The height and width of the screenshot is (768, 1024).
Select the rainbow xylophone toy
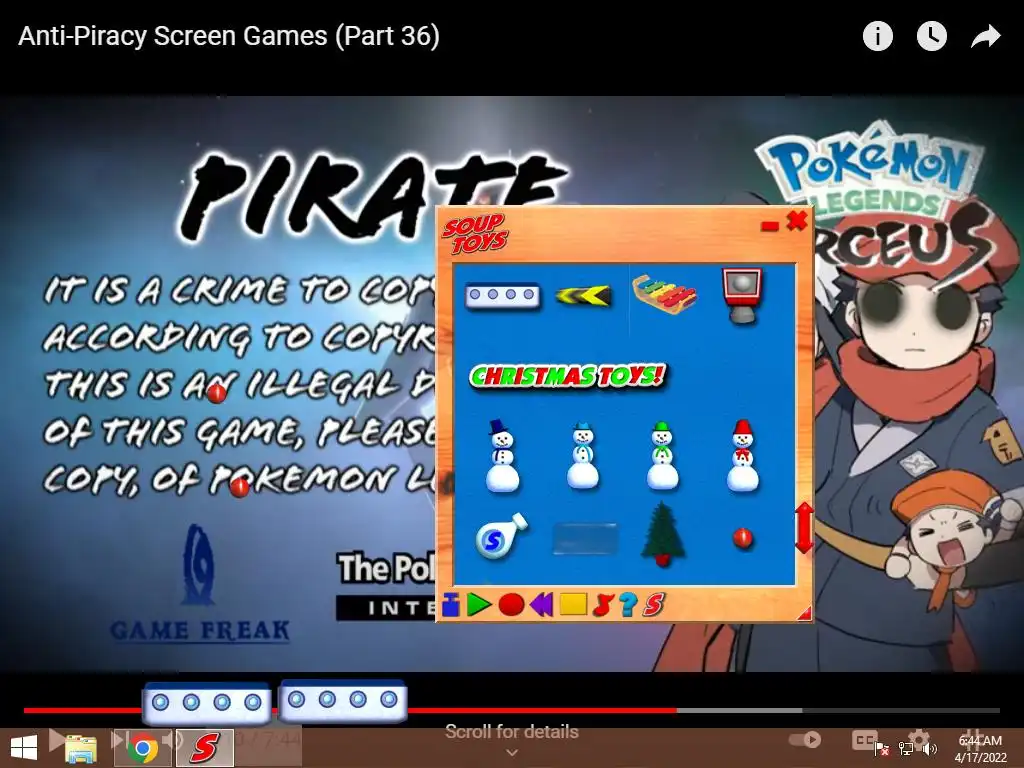pos(664,295)
